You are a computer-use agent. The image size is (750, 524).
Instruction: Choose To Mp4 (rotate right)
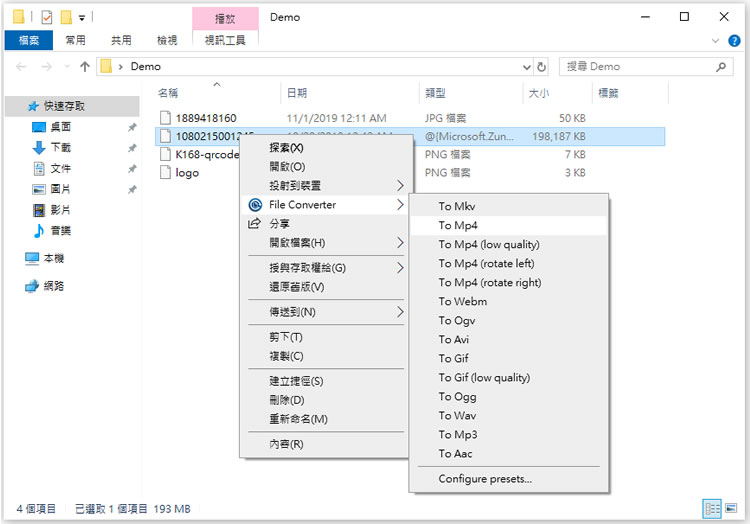(x=509, y=283)
